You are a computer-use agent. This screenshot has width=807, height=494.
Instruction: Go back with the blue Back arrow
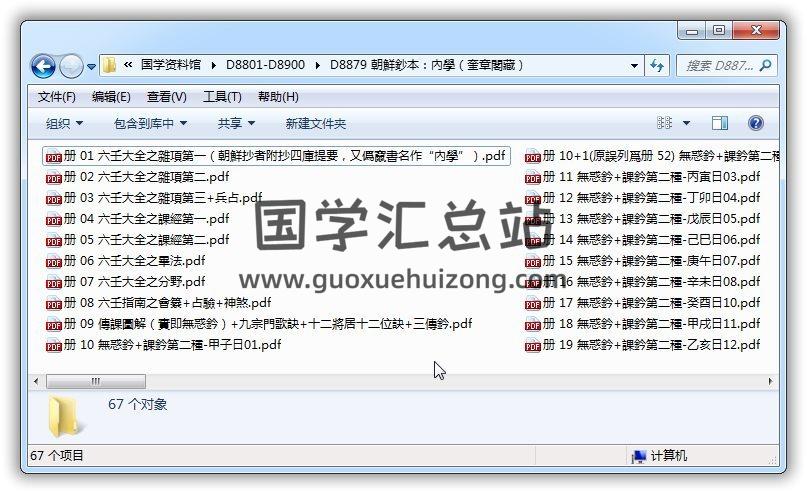click(43, 66)
